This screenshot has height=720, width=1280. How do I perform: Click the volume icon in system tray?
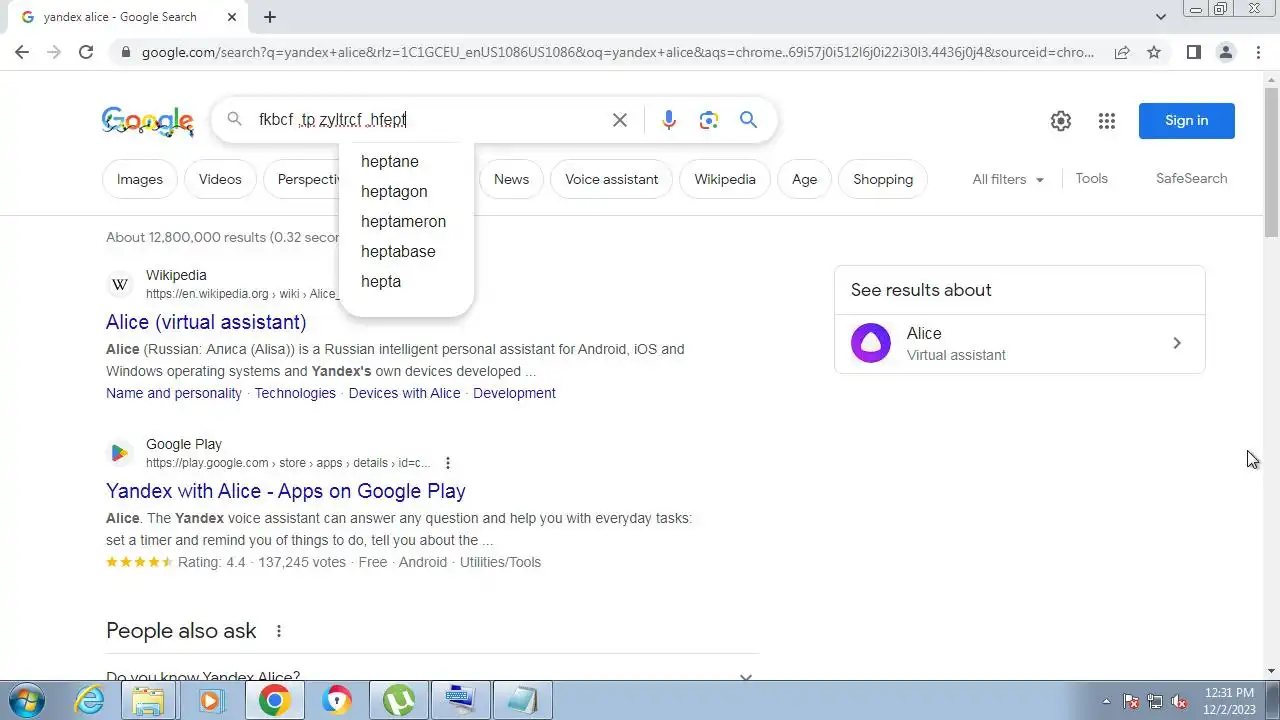(x=1179, y=701)
